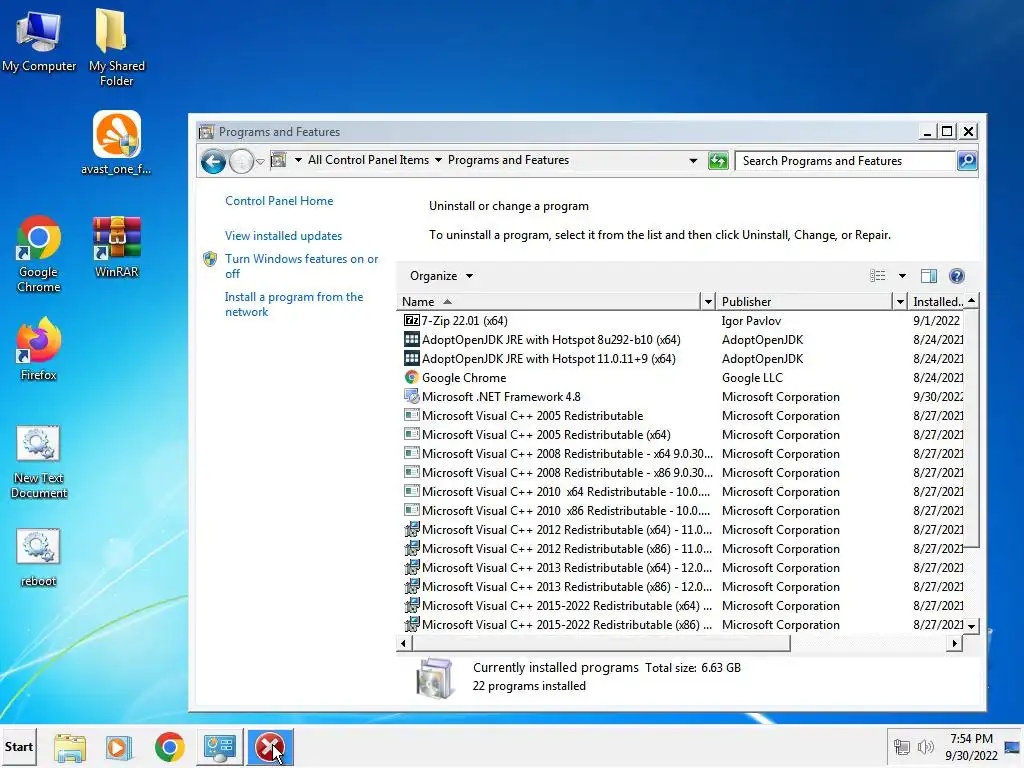
Task: Change view using the view icon
Action: click(878, 276)
